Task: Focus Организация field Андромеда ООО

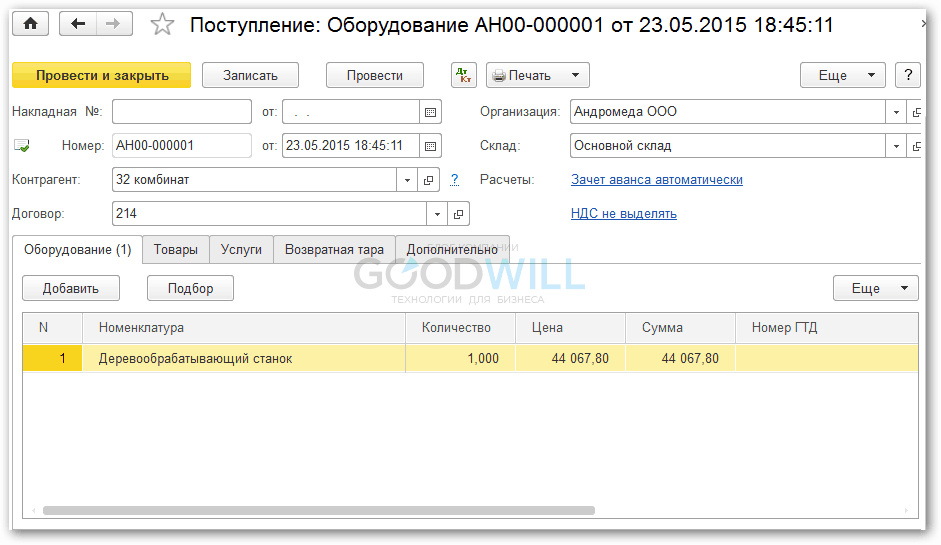Action: pyautogui.click(x=728, y=112)
